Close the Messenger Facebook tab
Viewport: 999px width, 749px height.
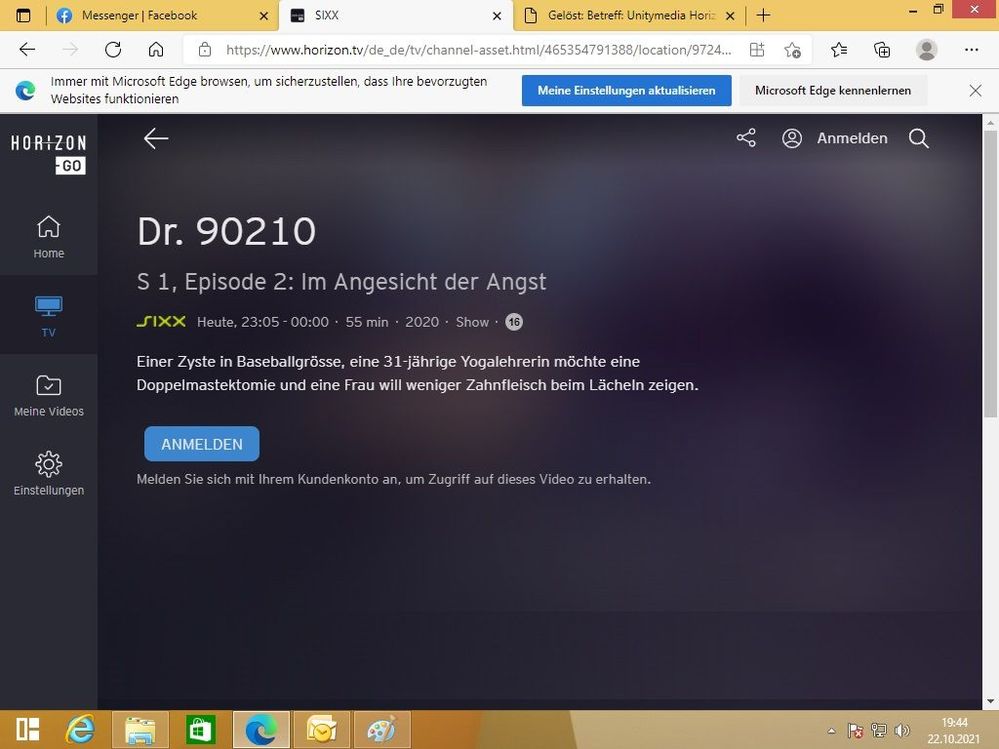click(264, 16)
